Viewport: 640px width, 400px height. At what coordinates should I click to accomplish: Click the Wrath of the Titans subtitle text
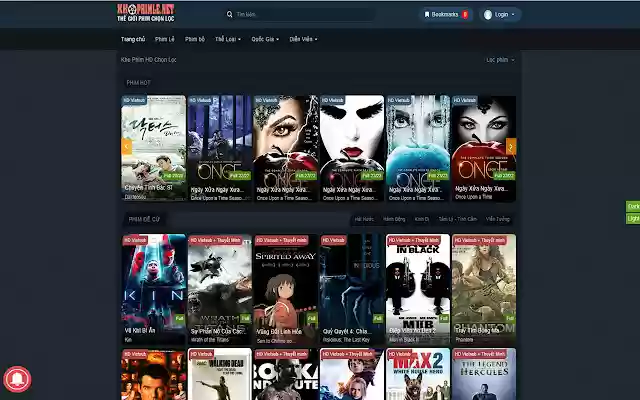pos(210,340)
